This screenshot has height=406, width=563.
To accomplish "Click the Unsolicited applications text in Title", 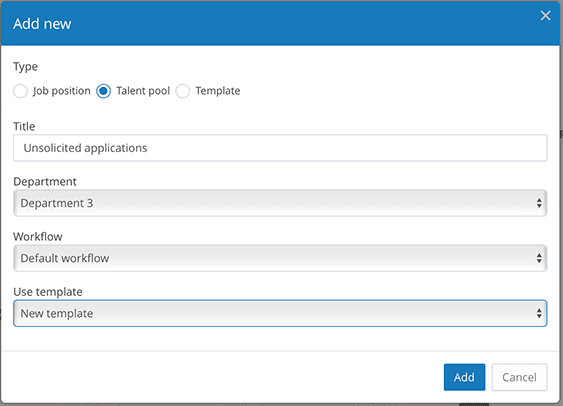I will [85, 148].
